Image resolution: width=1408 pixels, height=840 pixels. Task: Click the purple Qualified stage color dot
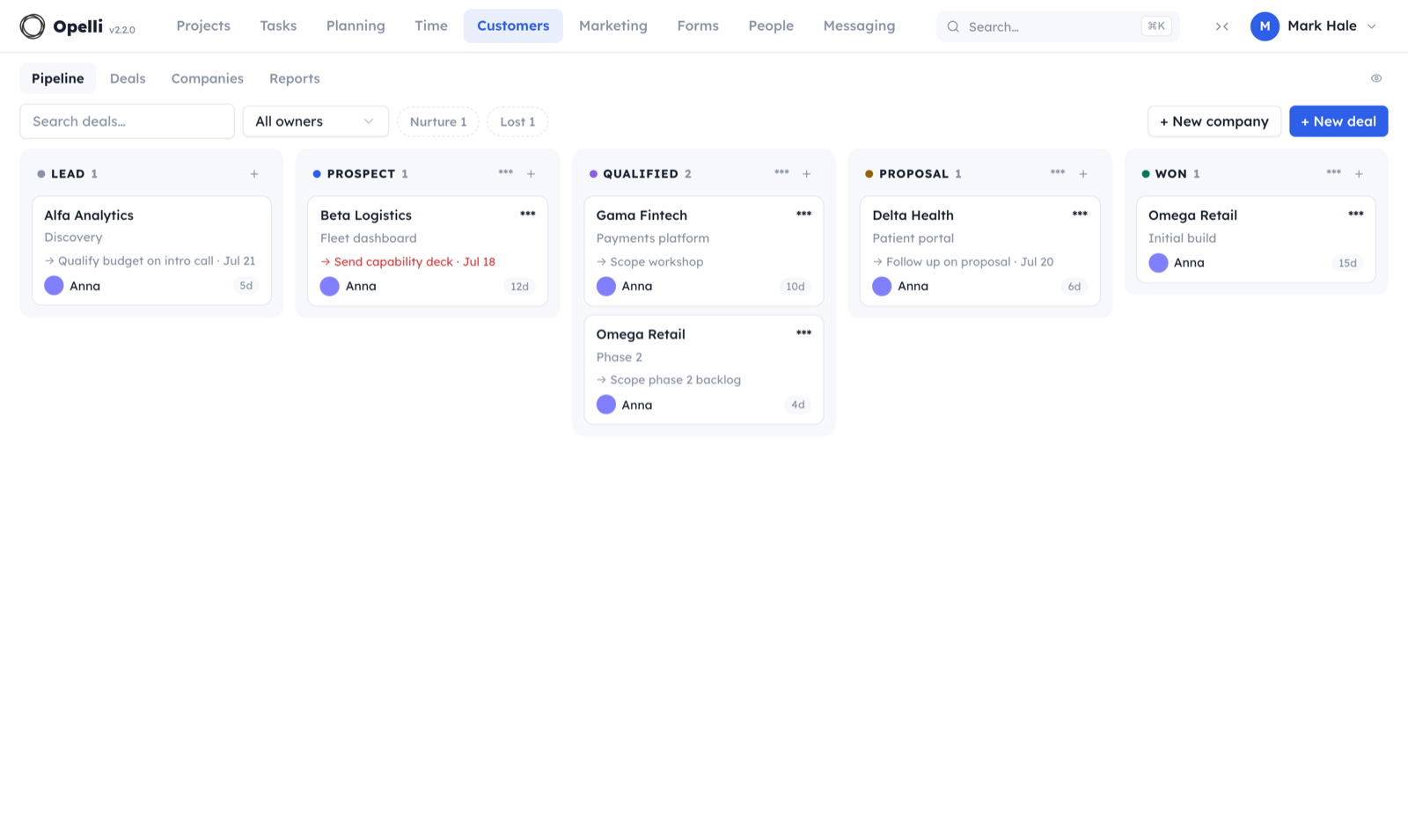593,174
